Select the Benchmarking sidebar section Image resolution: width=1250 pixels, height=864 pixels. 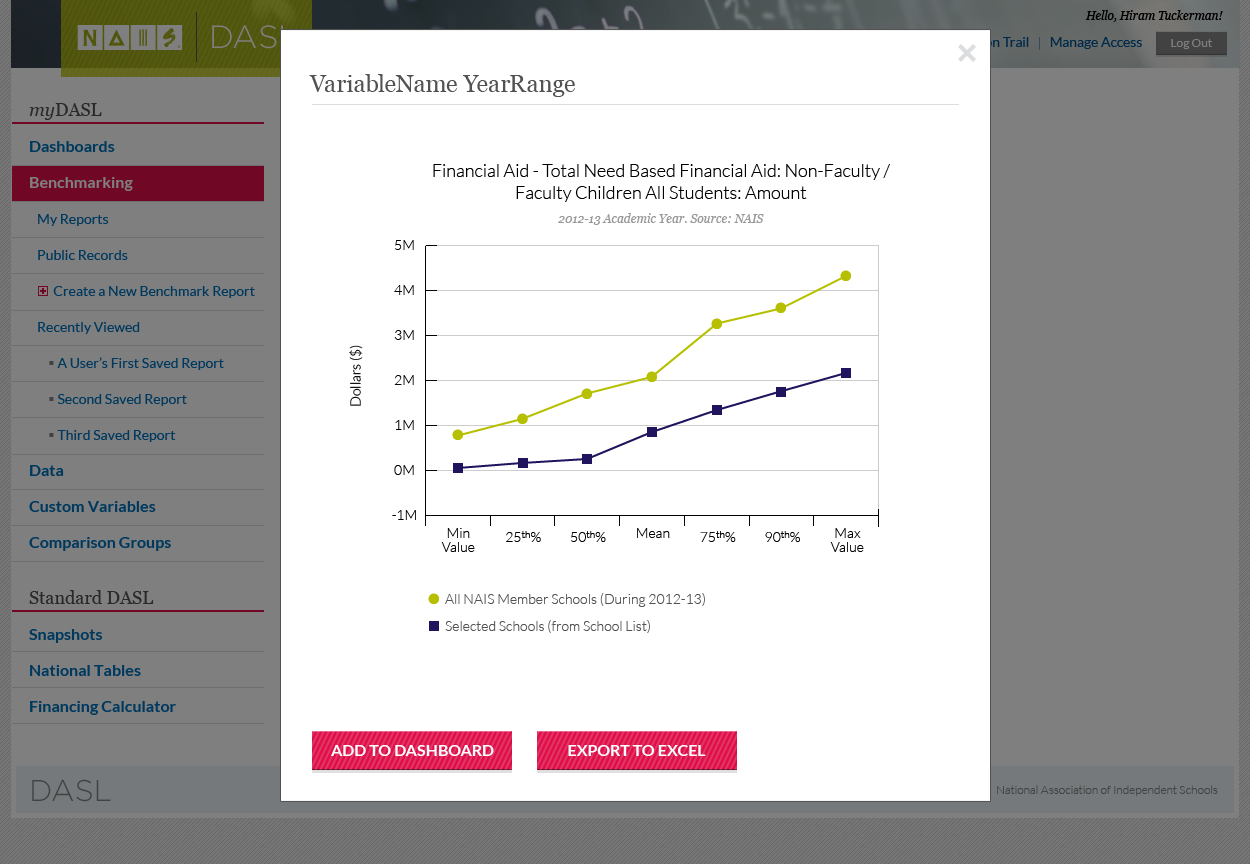[x=138, y=183]
